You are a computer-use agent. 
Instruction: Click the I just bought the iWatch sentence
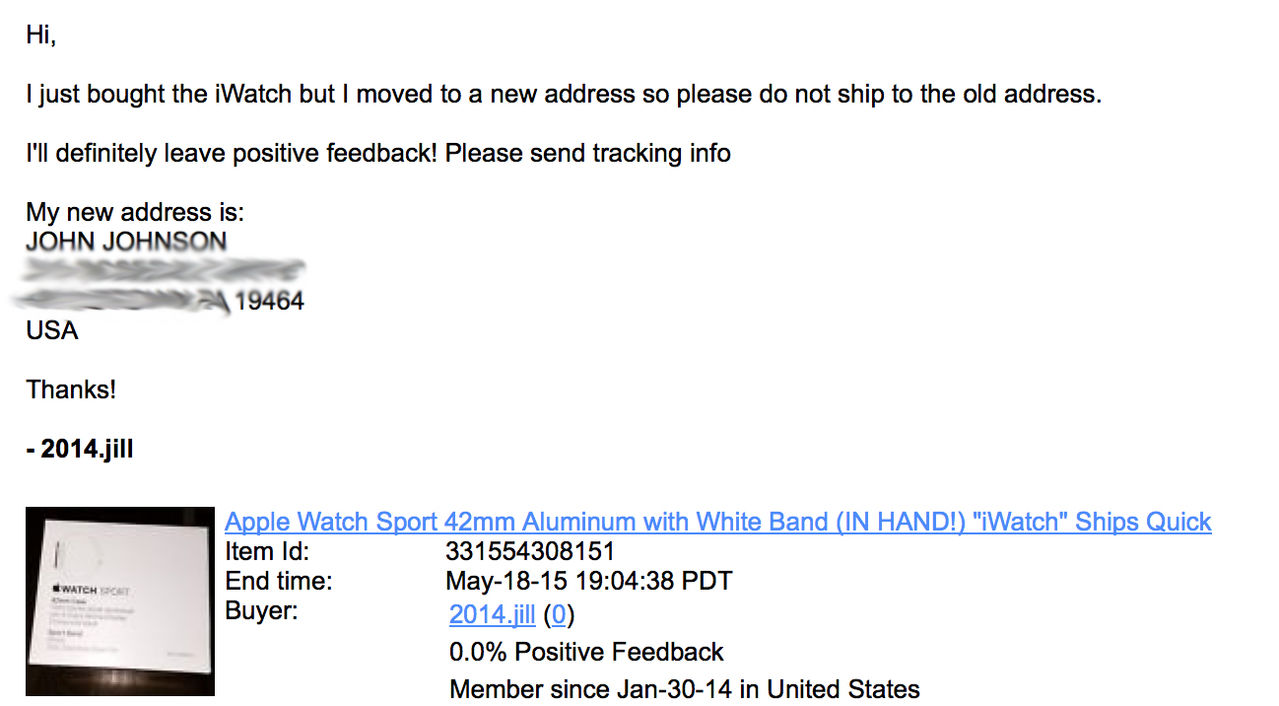(563, 94)
